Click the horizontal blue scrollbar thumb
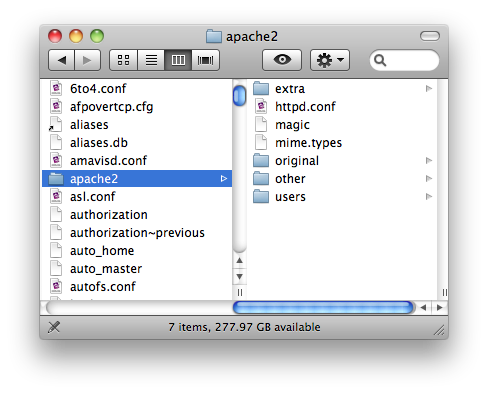The image size is (488, 394). [x=323, y=307]
